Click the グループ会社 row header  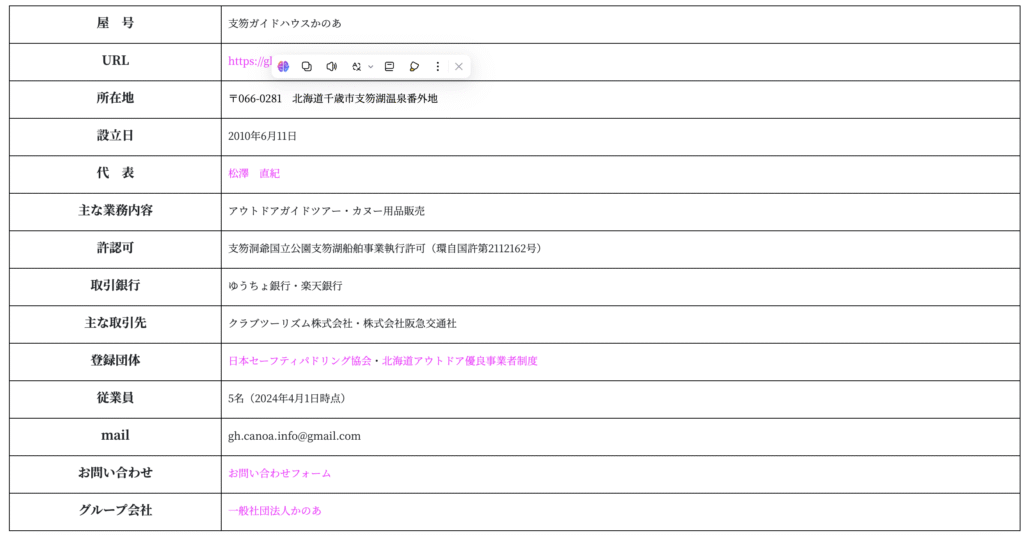116,510
